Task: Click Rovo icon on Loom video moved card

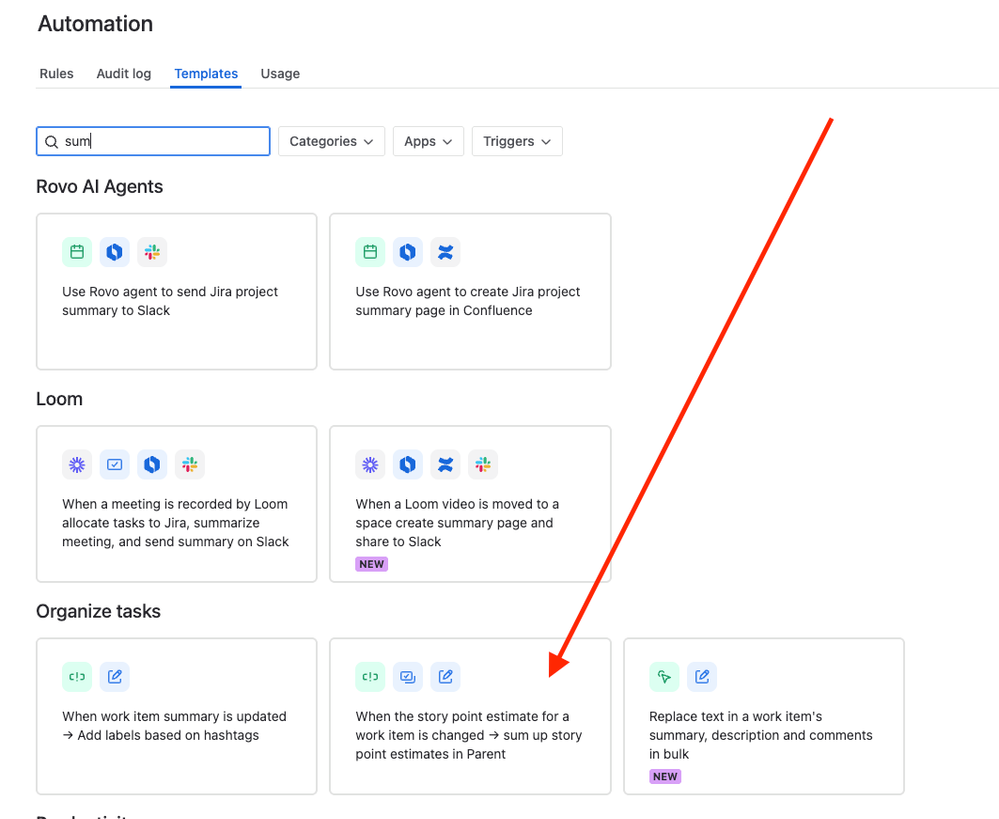Action: pos(408,465)
